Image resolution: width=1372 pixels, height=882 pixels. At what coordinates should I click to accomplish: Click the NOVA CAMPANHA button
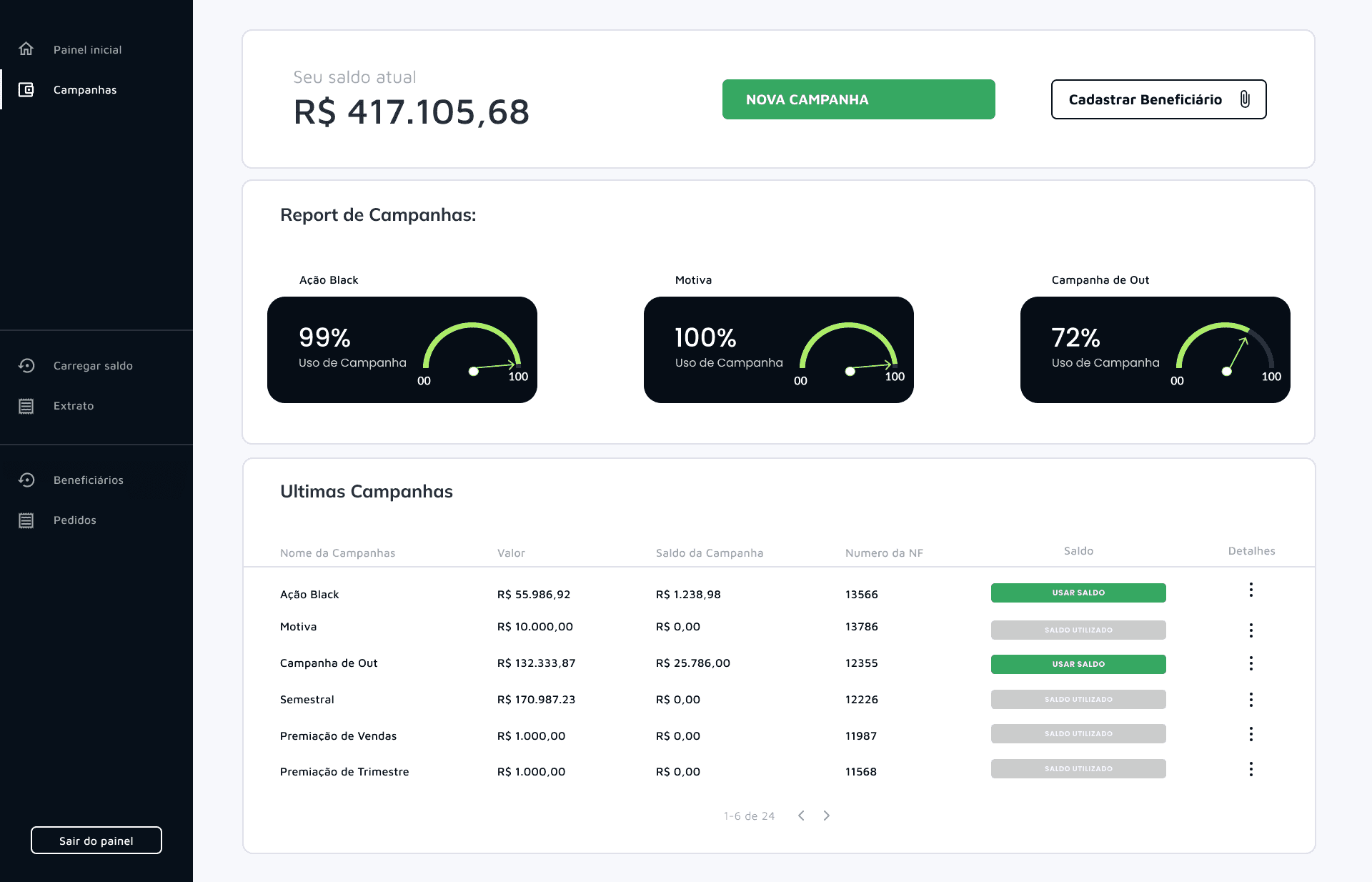(x=858, y=99)
